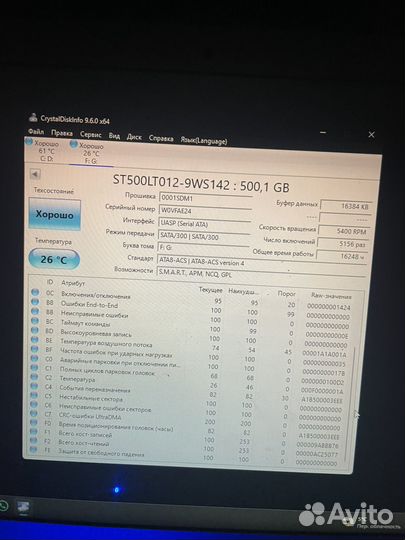405x540 pixels.
Task: Click status orb for Время позиционирования головок
Action: (x=33, y=422)
